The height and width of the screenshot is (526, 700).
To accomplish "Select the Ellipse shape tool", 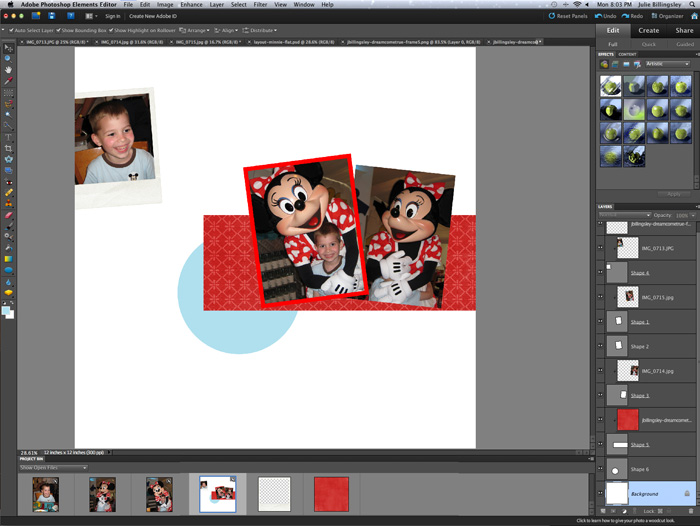I will 8,270.
